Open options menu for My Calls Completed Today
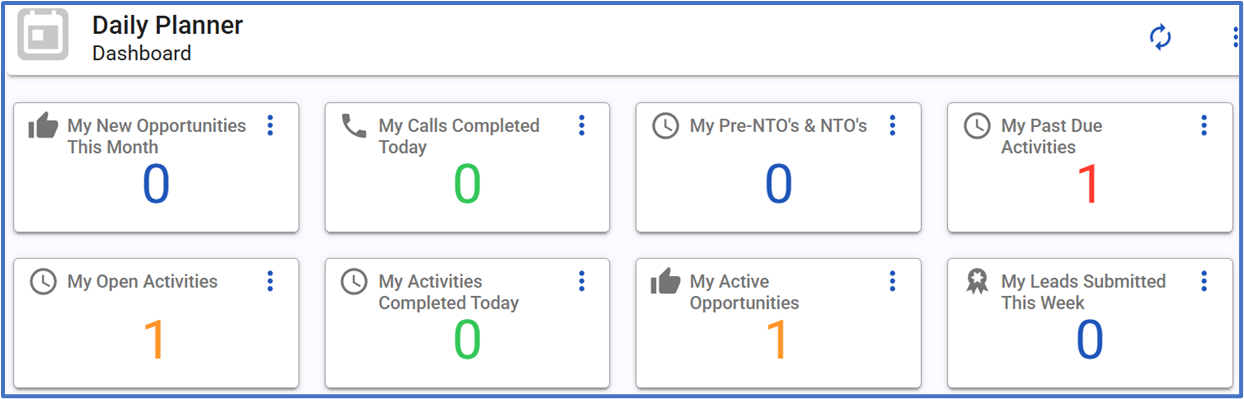This screenshot has width=1244, height=399. (581, 125)
